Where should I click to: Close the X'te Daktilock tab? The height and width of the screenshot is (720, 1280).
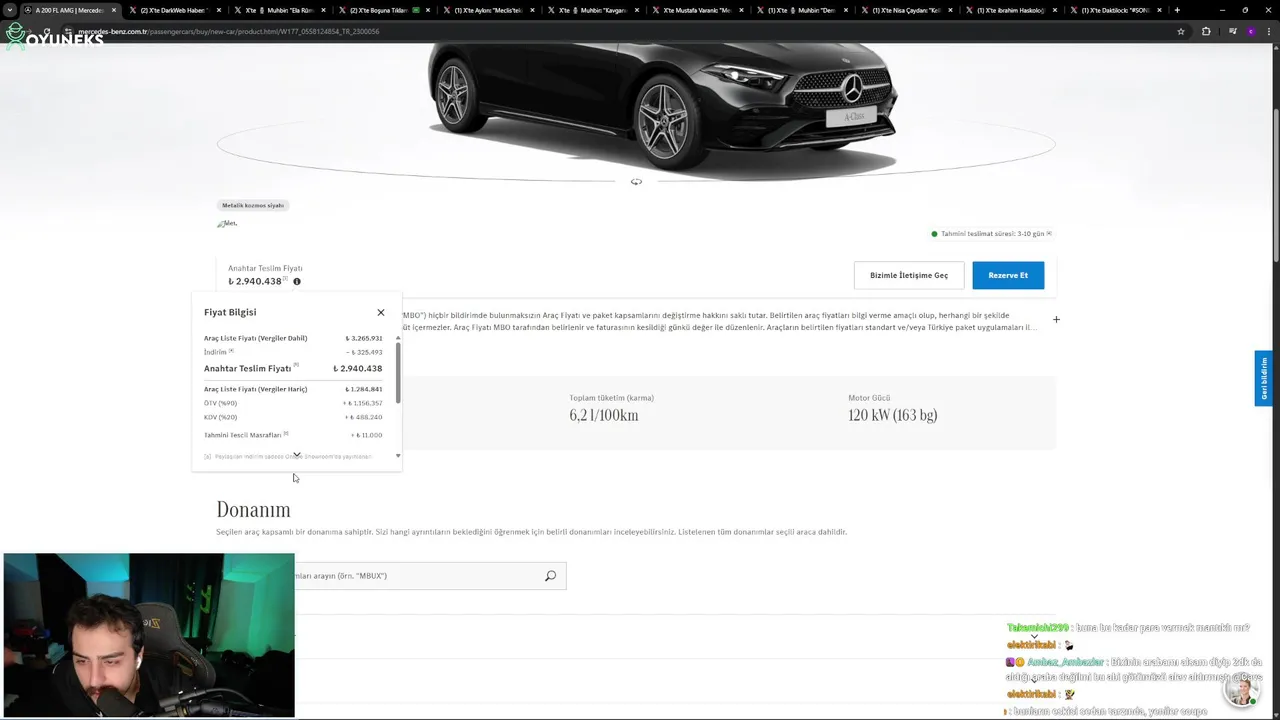pos(1158,10)
